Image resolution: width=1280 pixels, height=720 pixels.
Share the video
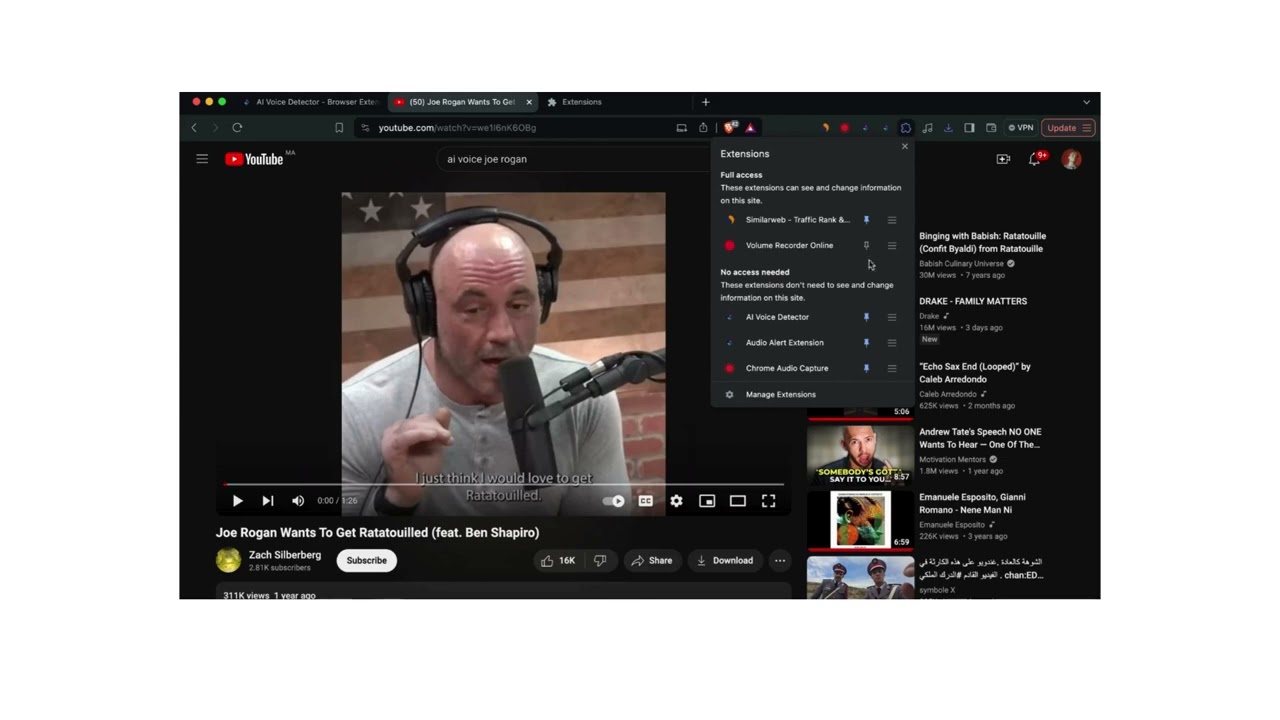[651, 561]
